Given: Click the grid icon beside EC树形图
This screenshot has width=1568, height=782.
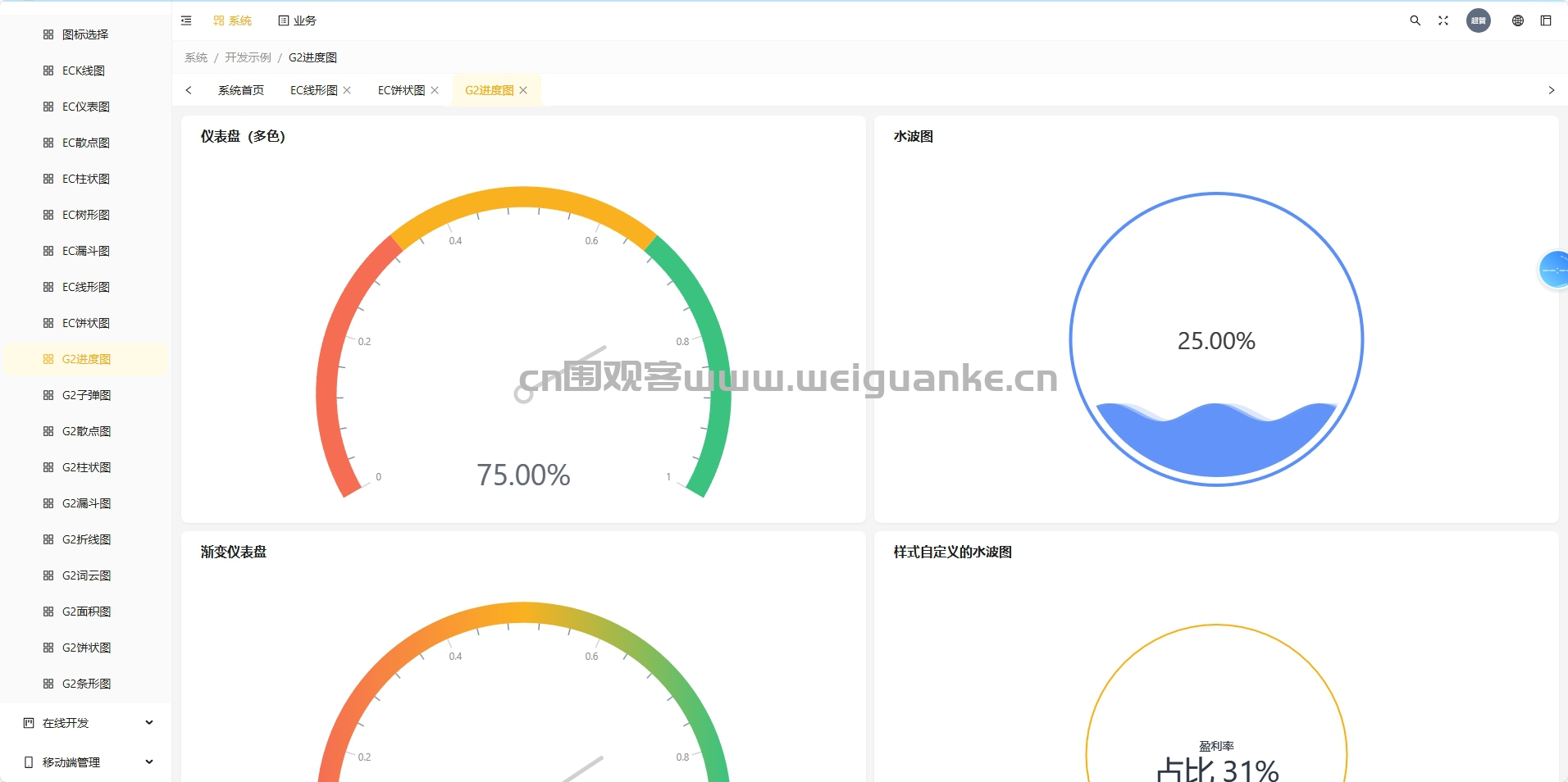Looking at the screenshot, I should click(x=48, y=215).
